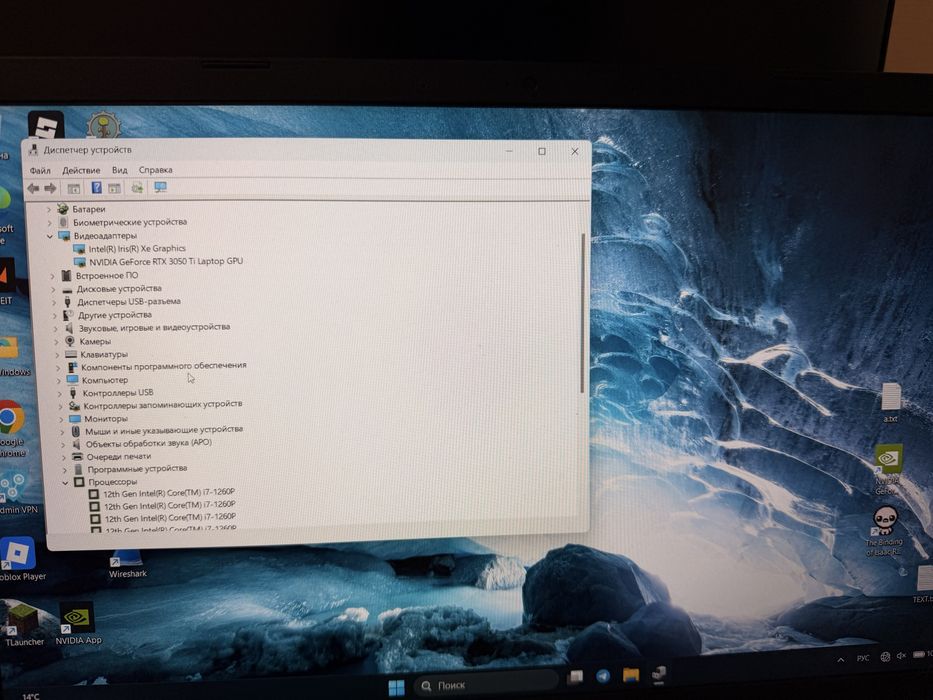The width and height of the screenshot is (933, 700).
Task: Expand the Дисковые устройства category
Action: (x=53, y=289)
